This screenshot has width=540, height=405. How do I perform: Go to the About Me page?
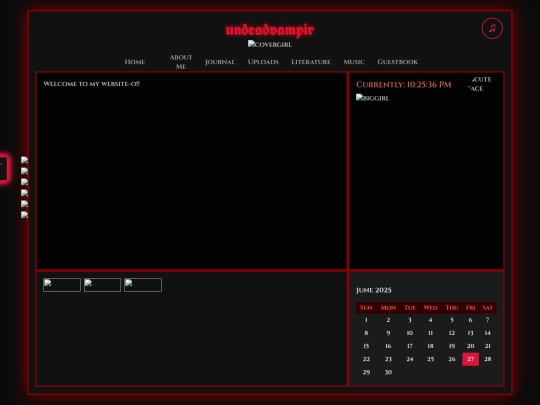(181, 62)
